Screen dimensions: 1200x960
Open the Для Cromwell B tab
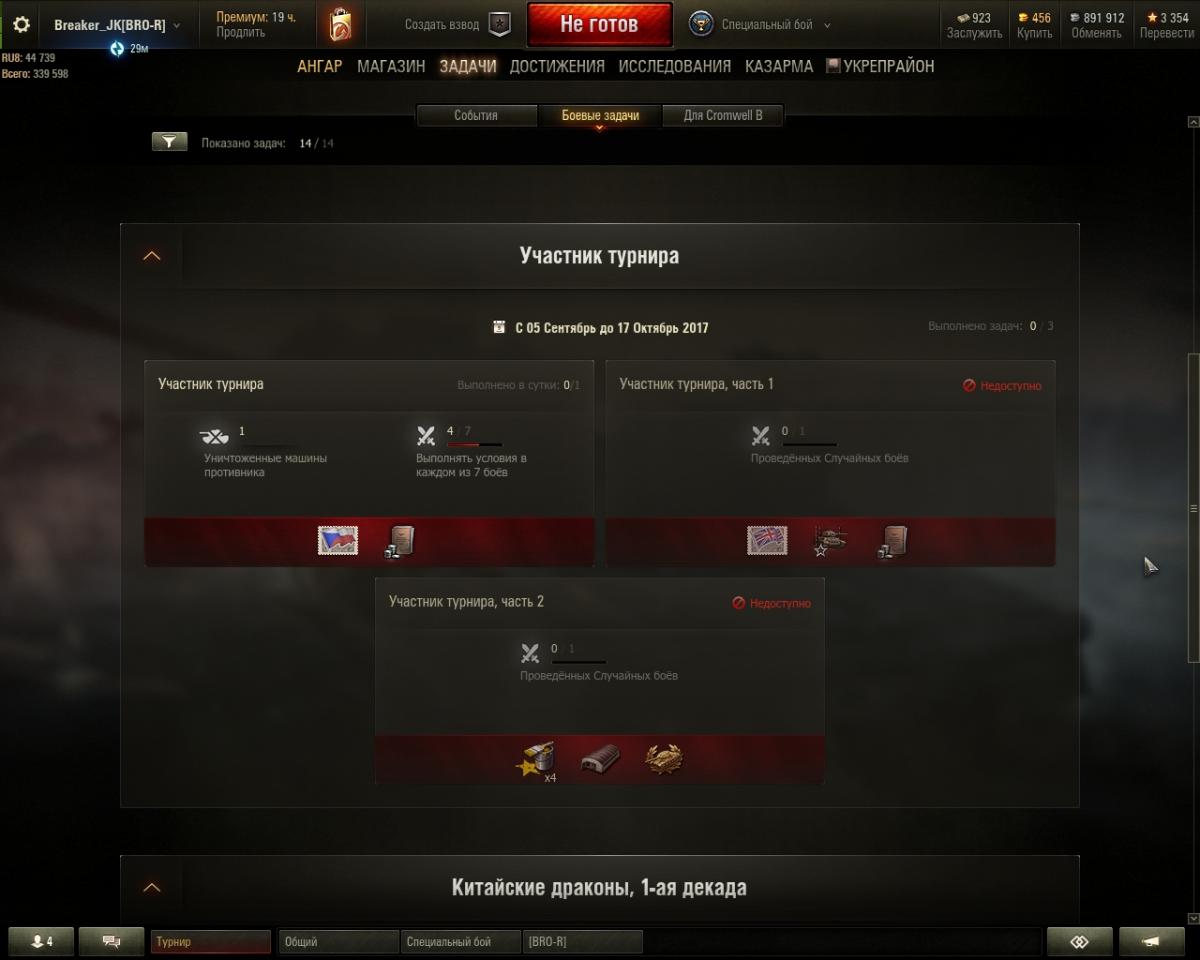click(x=723, y=116)
